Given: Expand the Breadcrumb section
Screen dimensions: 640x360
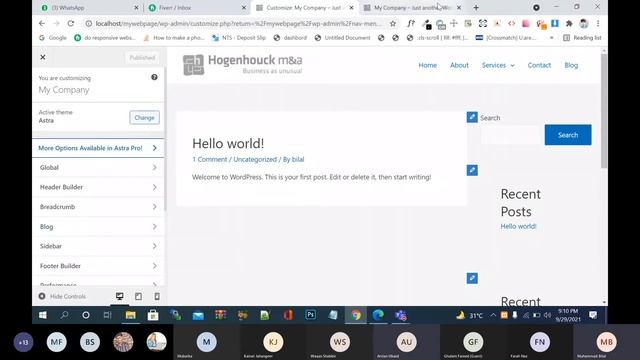Looking at the screenshot, I should pos(98,207).
